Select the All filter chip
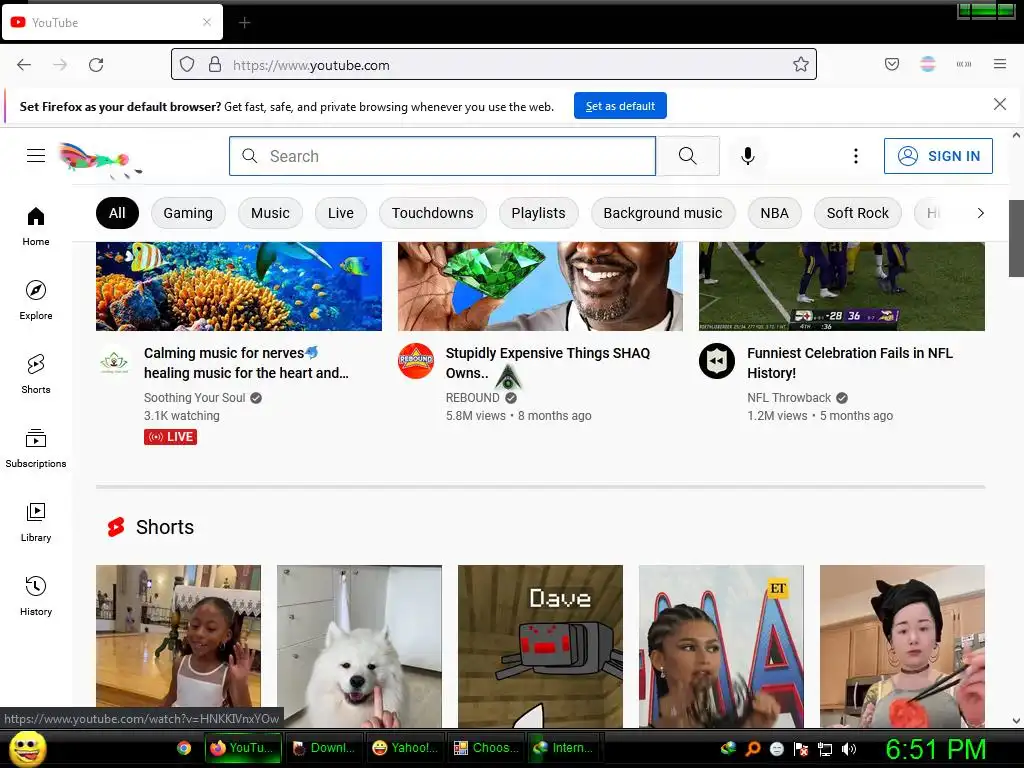The image size is (1024, 768). [x=117, y=213]
